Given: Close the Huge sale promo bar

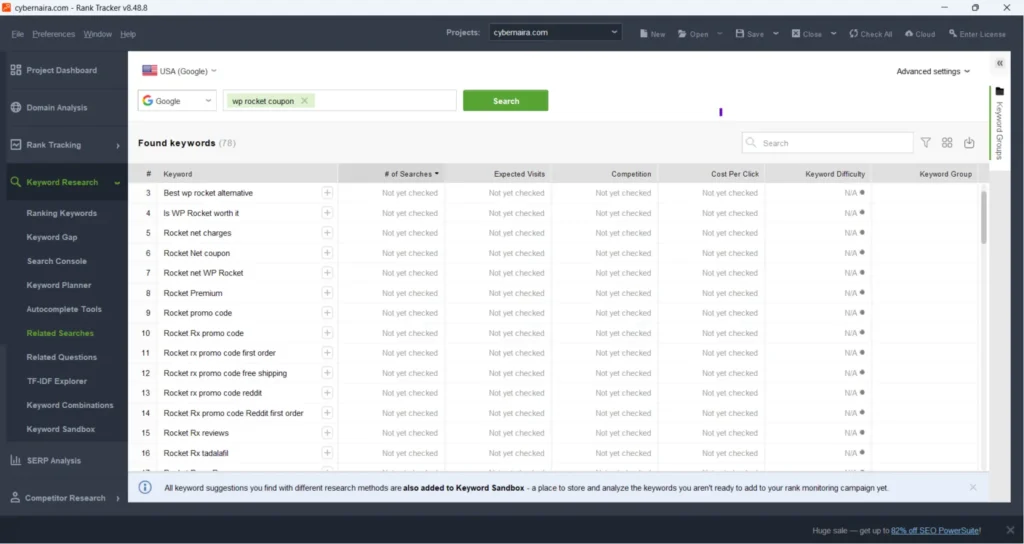Looking at the screenshot, I should coord(1008,530).
